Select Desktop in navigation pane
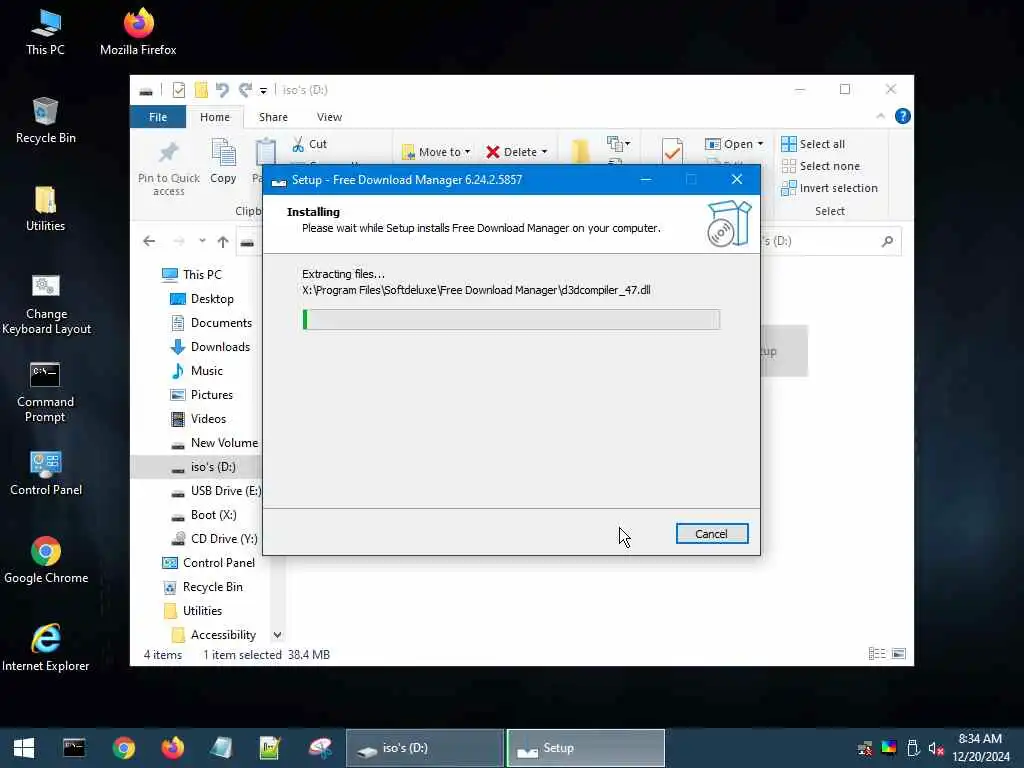Image resolution: width=1024 pixels, height=768 pixels. tap(202, 298)
